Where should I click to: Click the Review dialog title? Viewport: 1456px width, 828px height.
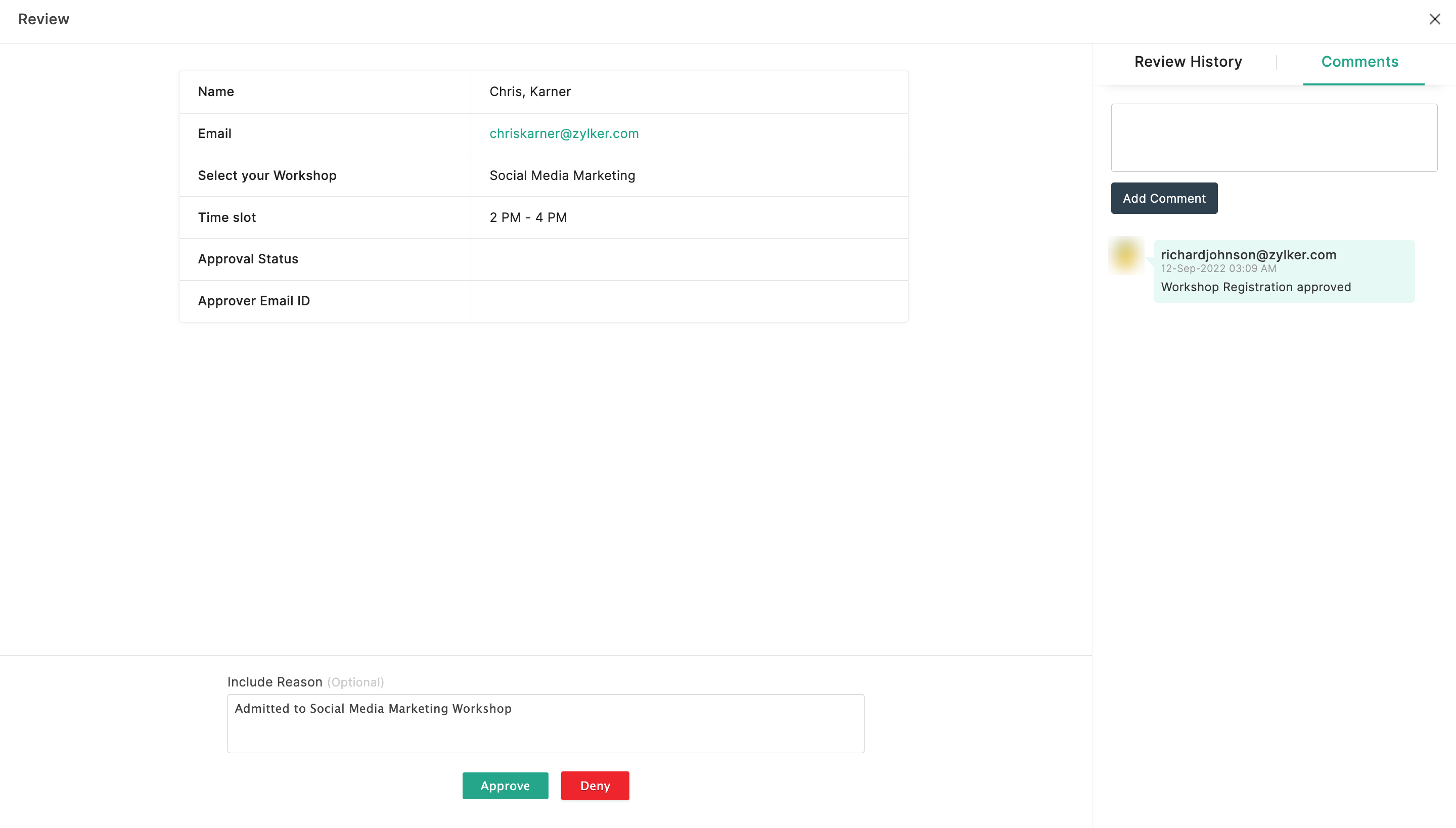point(44,19)
